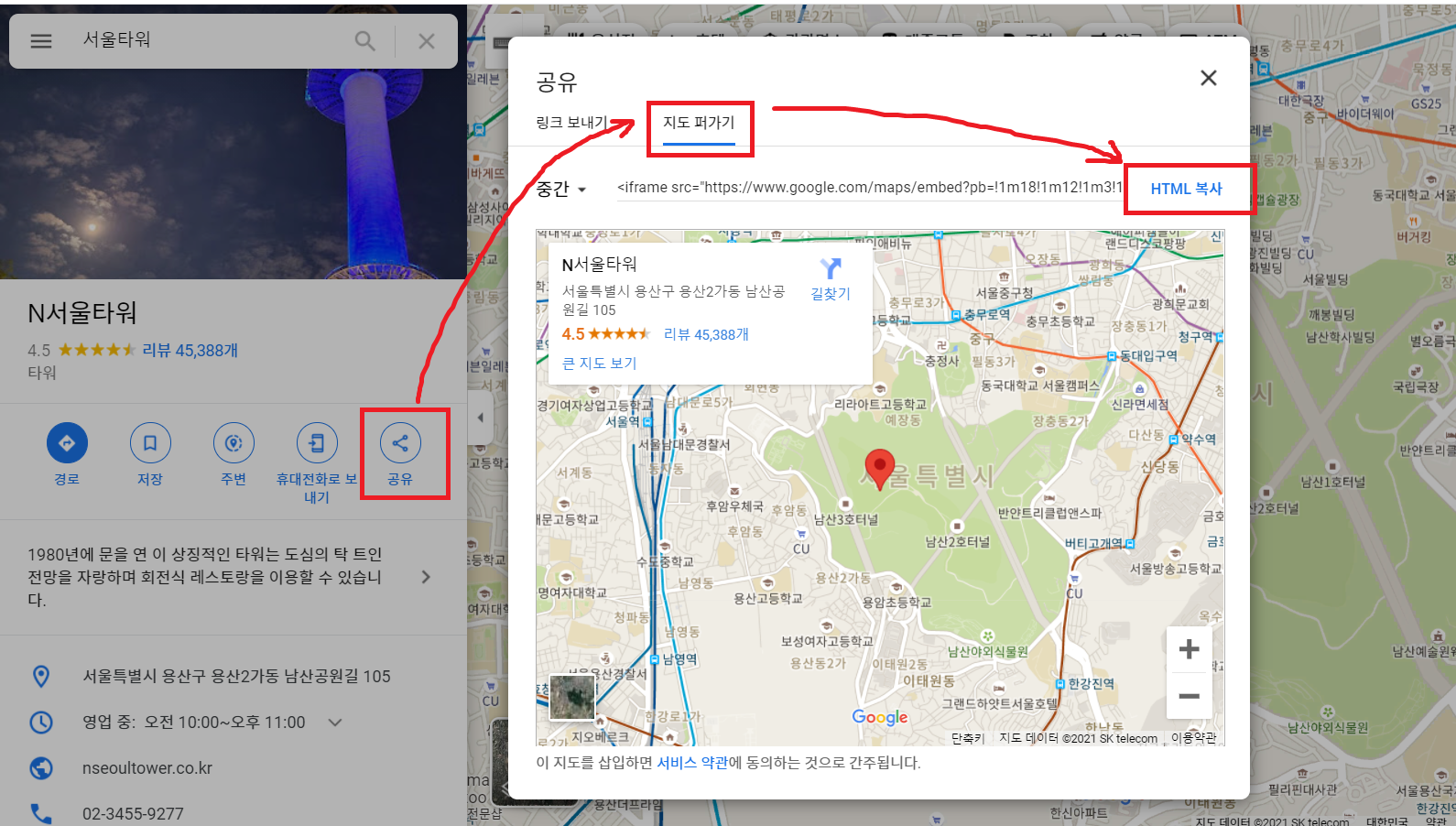Expand the business hours chevron
The width and height of the screenshot is (1456, 826).
click(335, 723)
